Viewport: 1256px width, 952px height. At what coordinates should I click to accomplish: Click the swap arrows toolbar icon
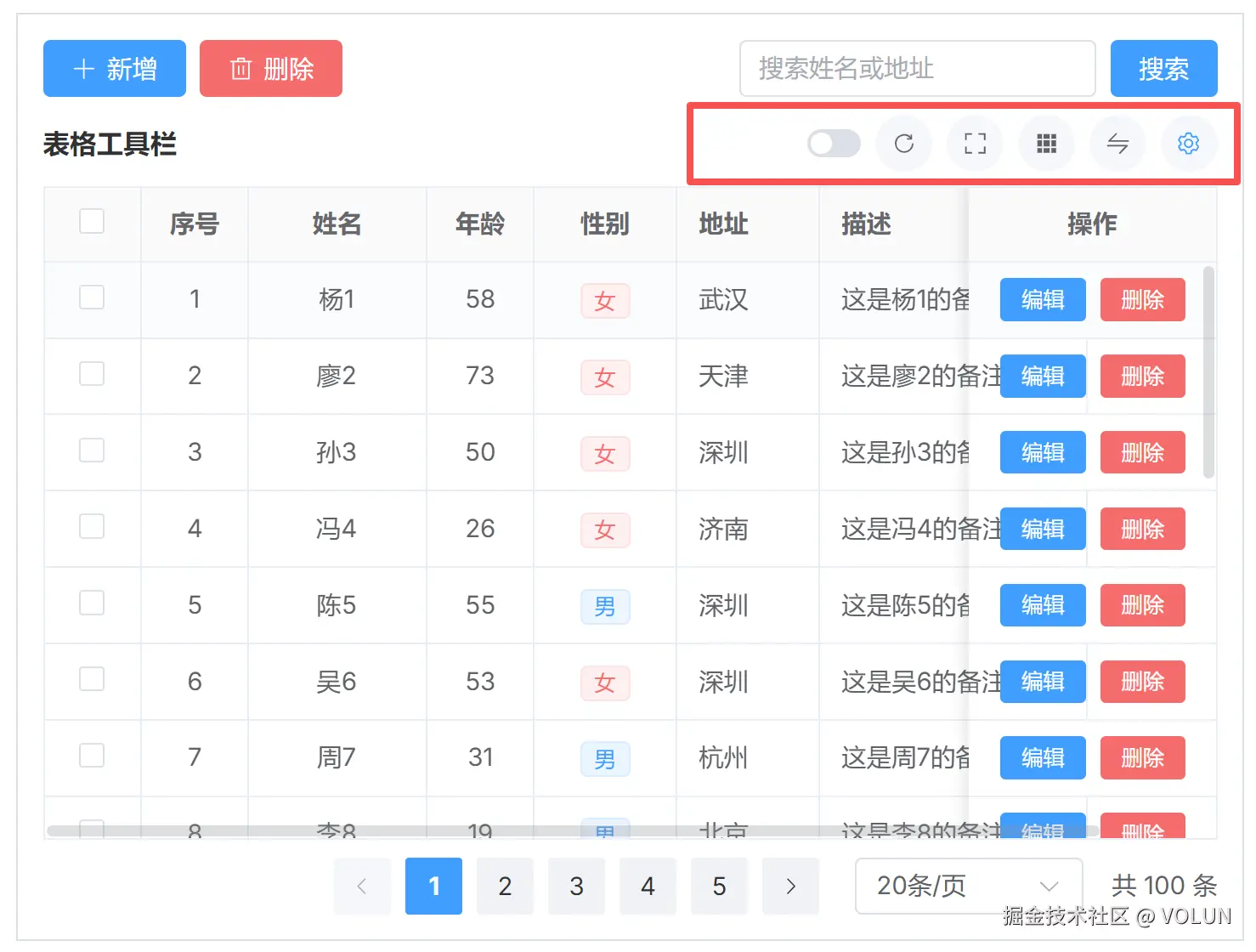[1118, 144]
